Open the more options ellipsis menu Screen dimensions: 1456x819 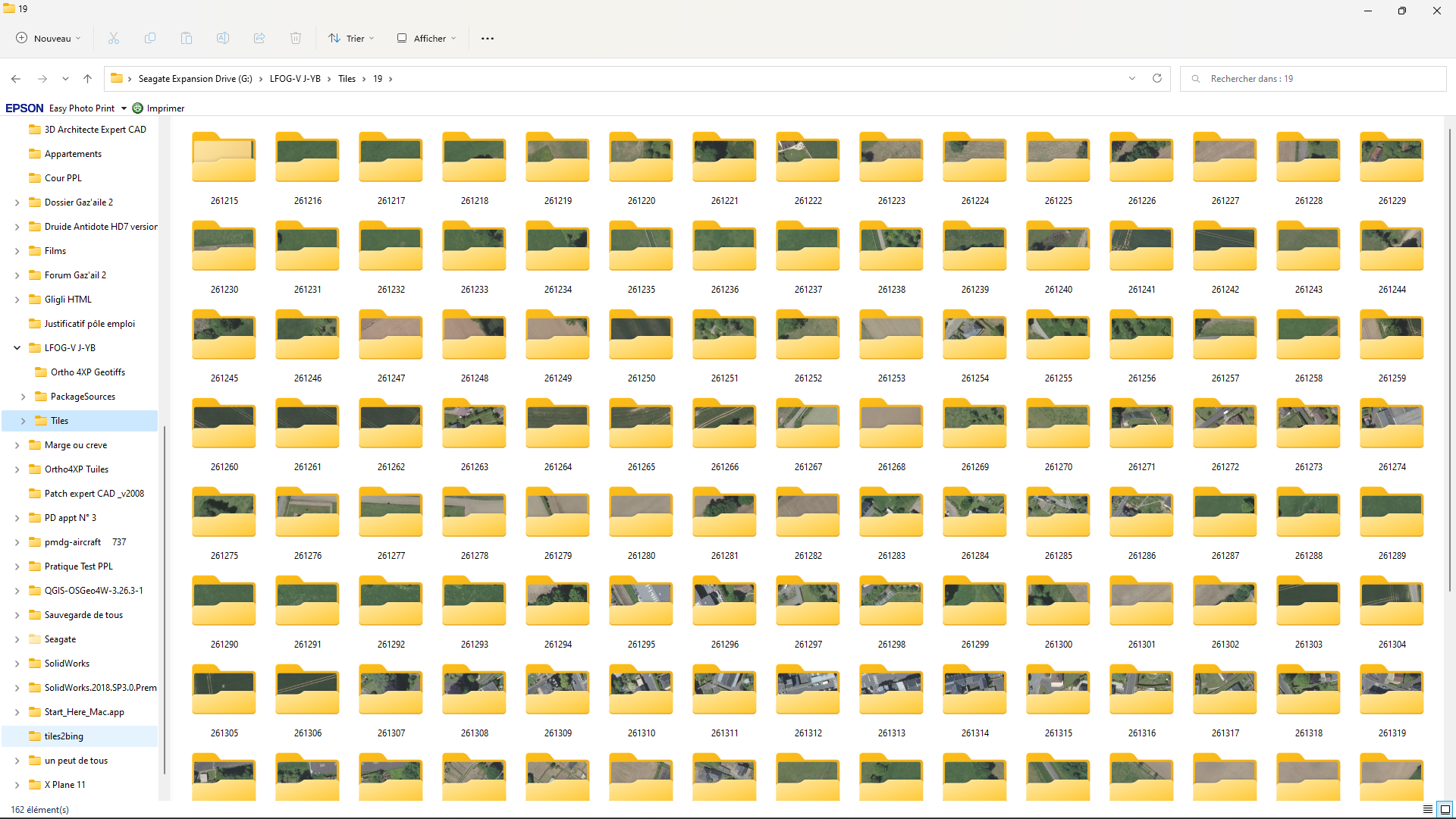tap(488, 38)
